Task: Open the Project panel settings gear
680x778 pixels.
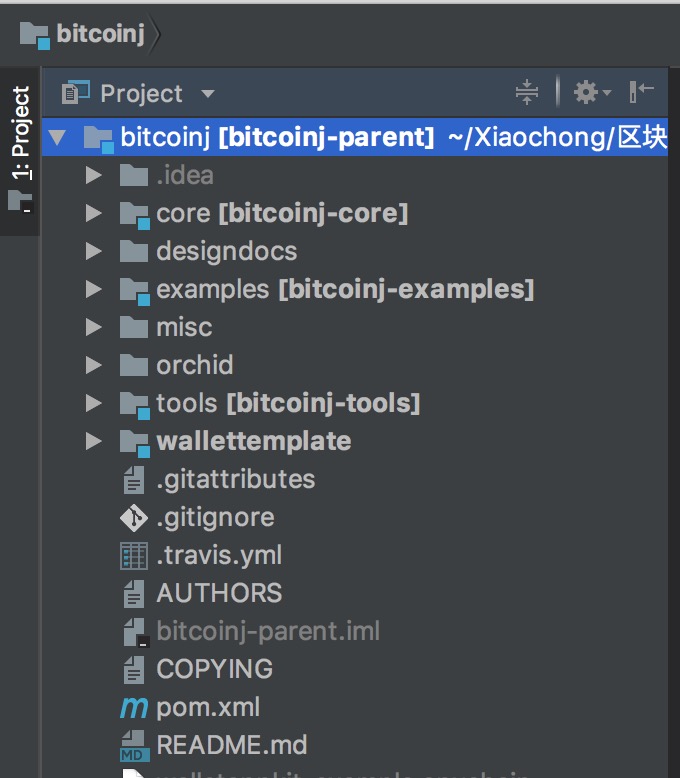Action: (x=586, y=93)
